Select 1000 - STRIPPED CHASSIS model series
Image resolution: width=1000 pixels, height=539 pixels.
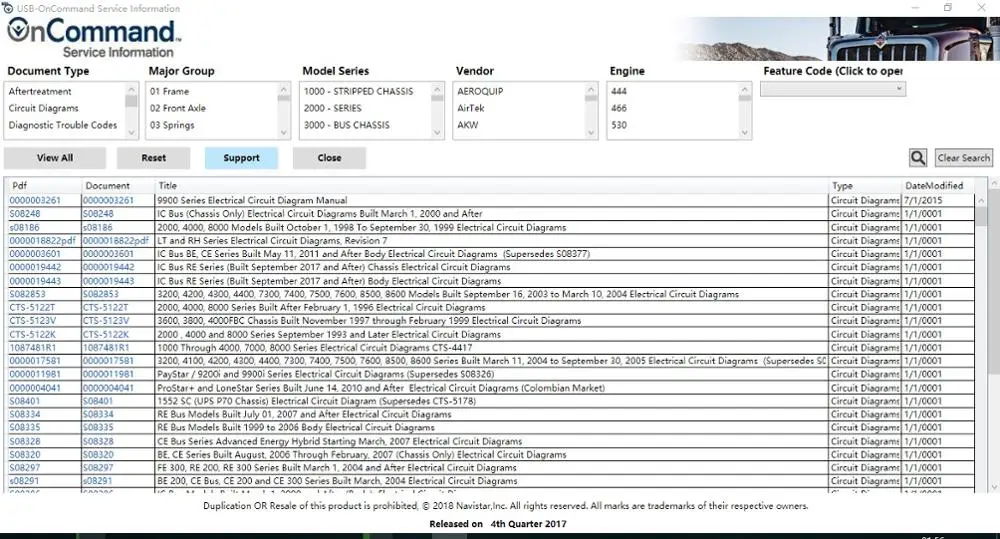[x=358, y=91]
